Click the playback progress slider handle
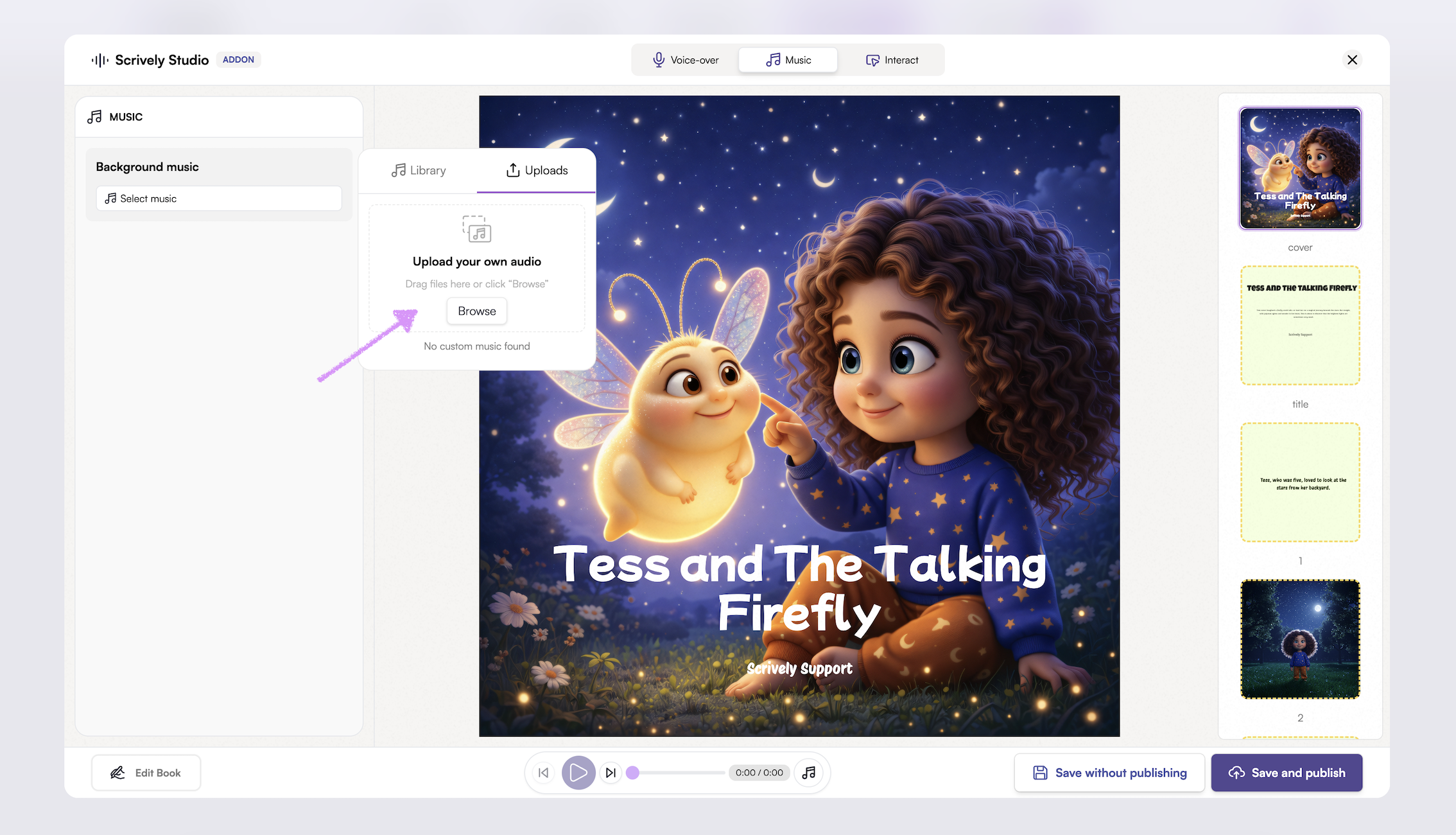This screenshot has width=1456, height=835. 633,773
